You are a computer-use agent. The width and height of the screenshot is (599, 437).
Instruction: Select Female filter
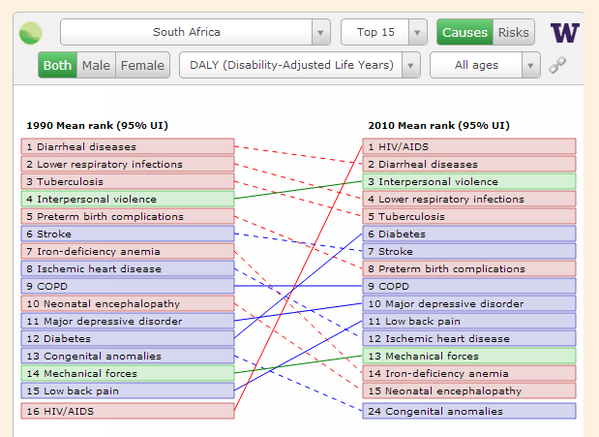pyautogui.click(x=142, y=65)
